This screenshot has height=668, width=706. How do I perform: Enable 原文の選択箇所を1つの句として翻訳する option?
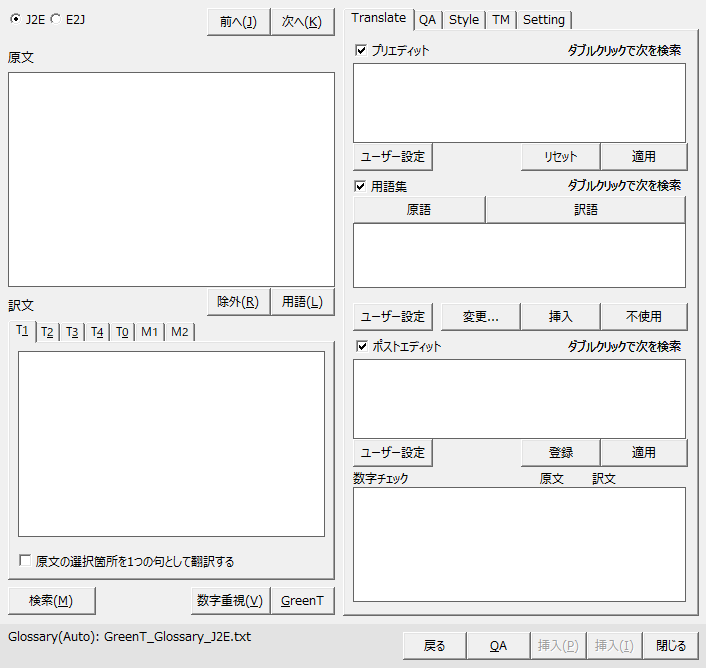[x=25, y=561]
